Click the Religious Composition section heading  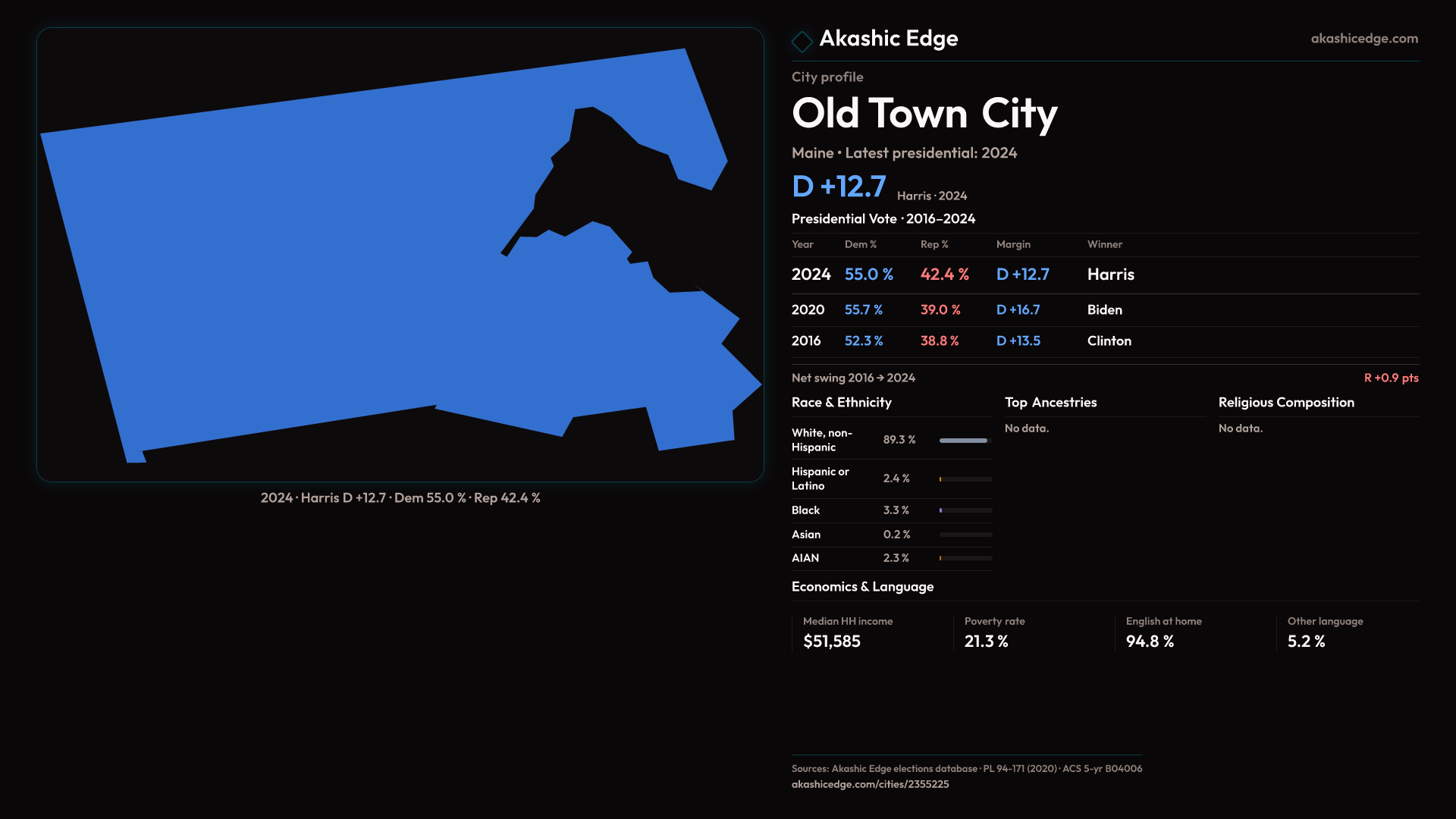point(1285,403)
